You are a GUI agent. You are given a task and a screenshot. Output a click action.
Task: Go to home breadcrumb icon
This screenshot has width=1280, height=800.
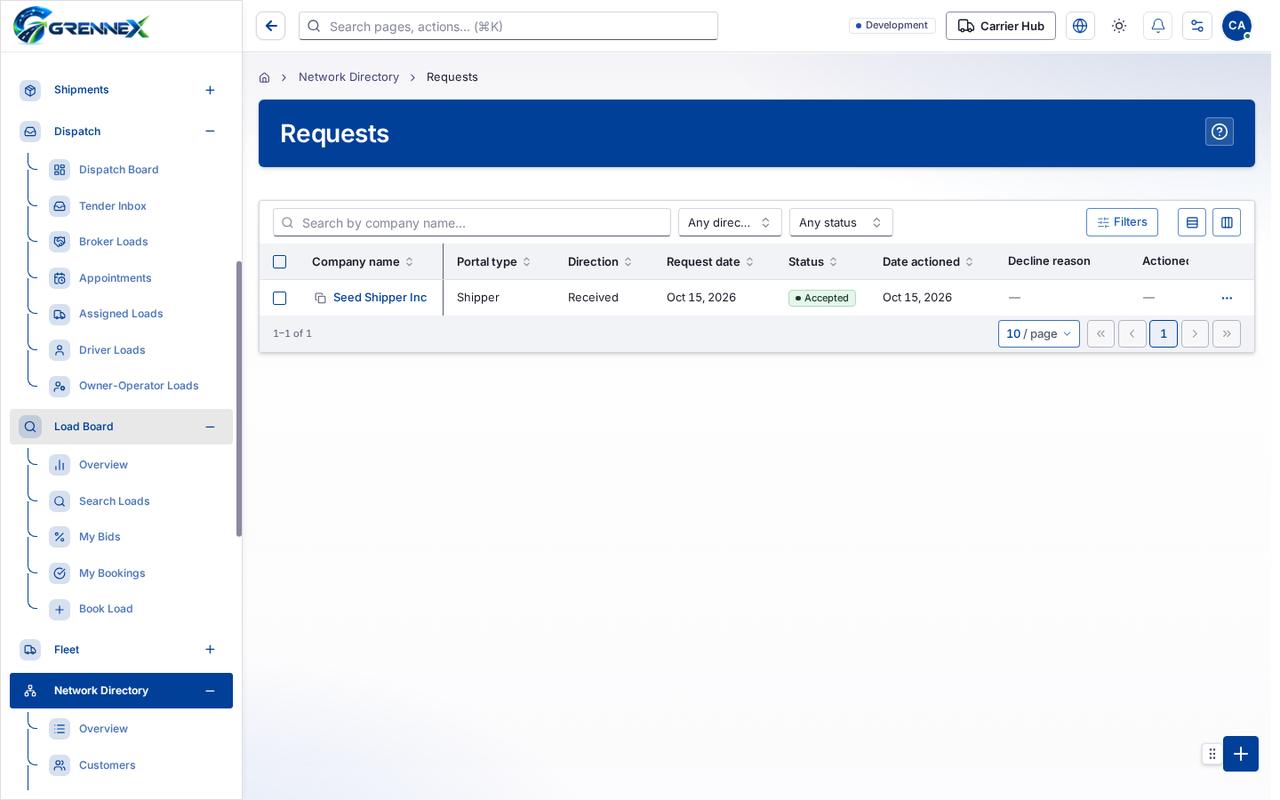point(264,77)
